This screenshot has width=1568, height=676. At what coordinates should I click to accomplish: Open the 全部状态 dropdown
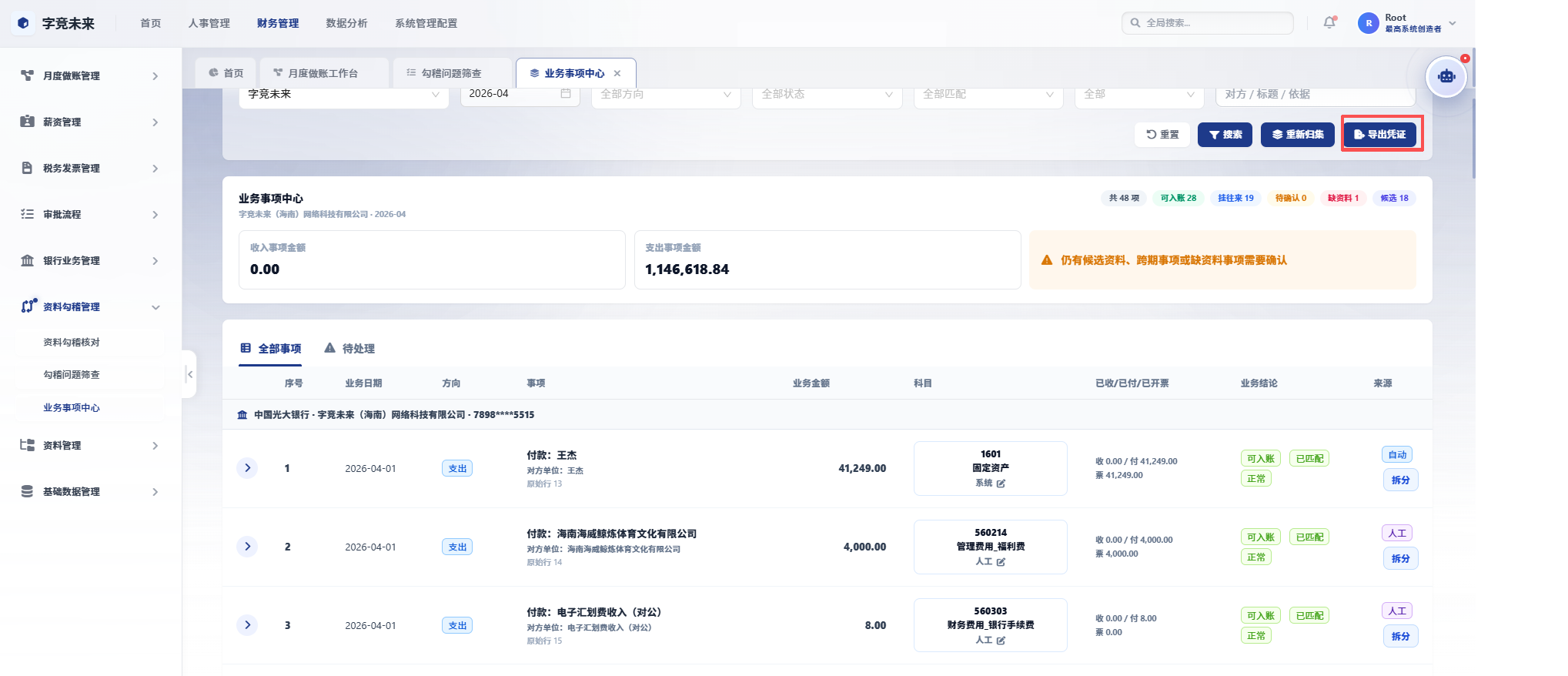[x=827, y=94]
